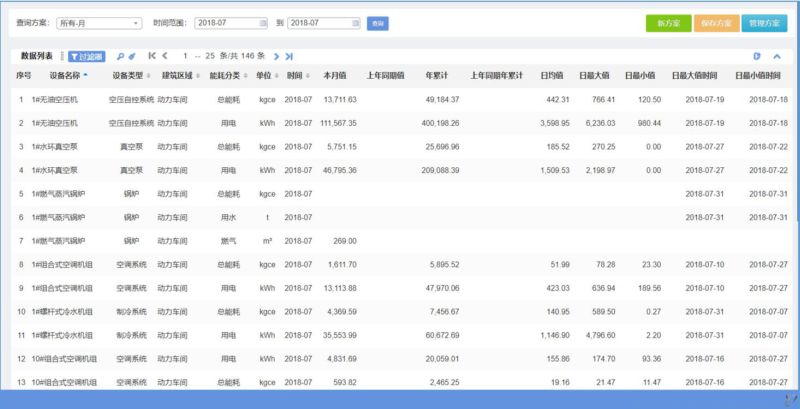Go to the previous page of results
The height and width of the screenshot is (409, 800).
tap(165, 56)
